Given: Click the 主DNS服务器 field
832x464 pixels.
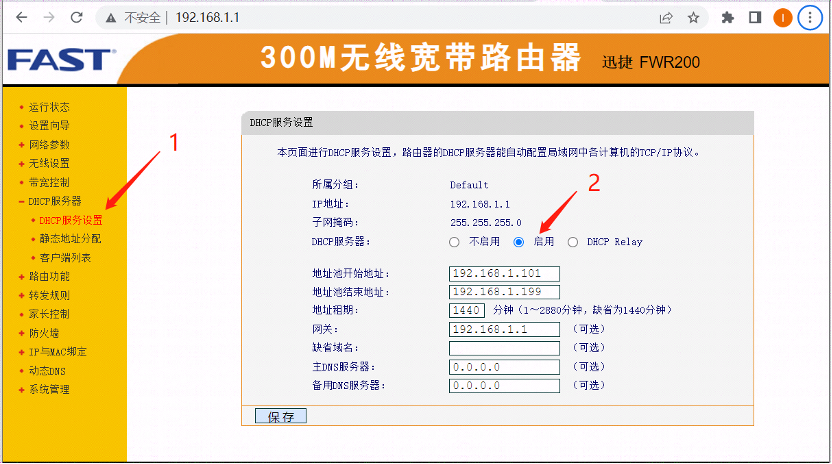Looking at the screenshot, I should point(504,367).
